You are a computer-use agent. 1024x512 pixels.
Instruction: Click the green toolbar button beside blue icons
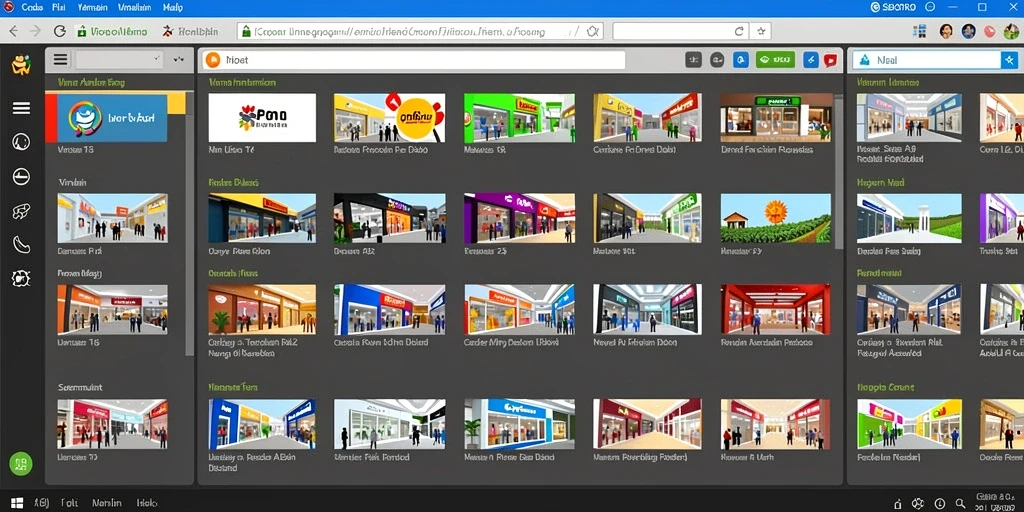(775, 60)
